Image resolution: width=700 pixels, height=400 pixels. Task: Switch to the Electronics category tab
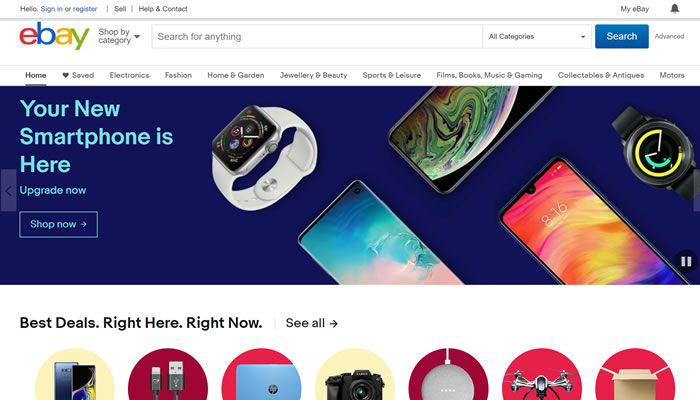[x=129, y=75]
